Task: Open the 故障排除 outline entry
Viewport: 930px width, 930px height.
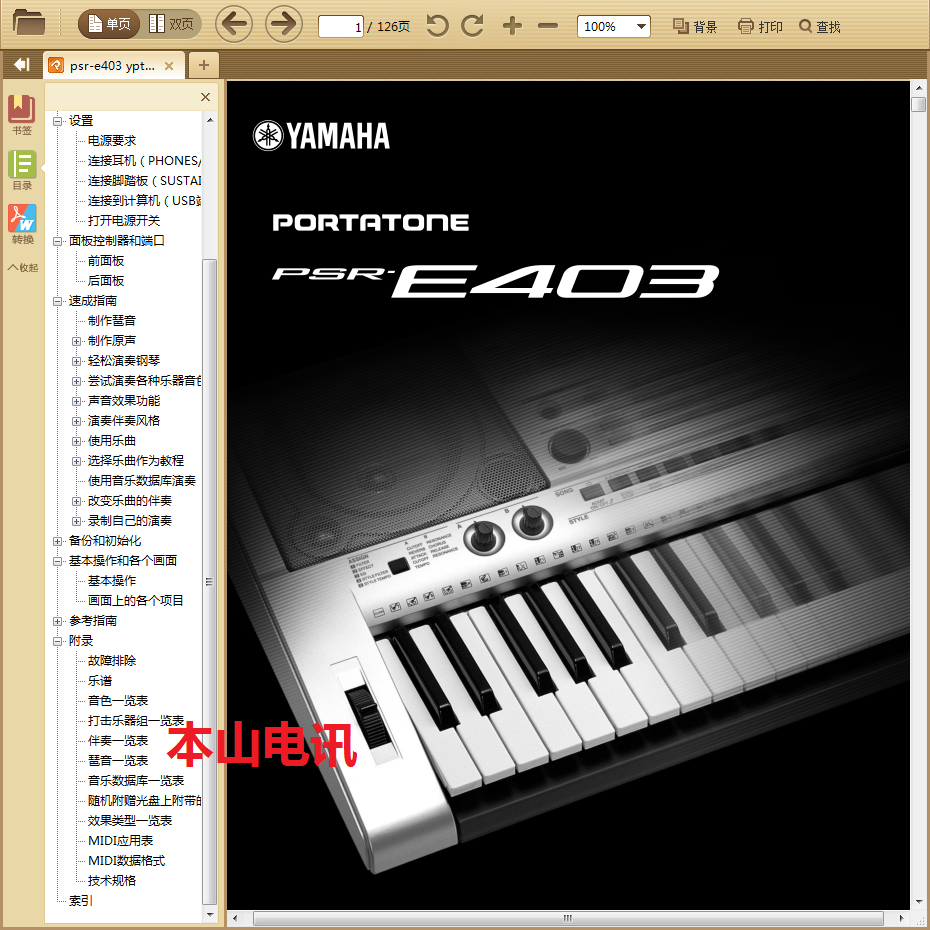Action: [112, 661]
